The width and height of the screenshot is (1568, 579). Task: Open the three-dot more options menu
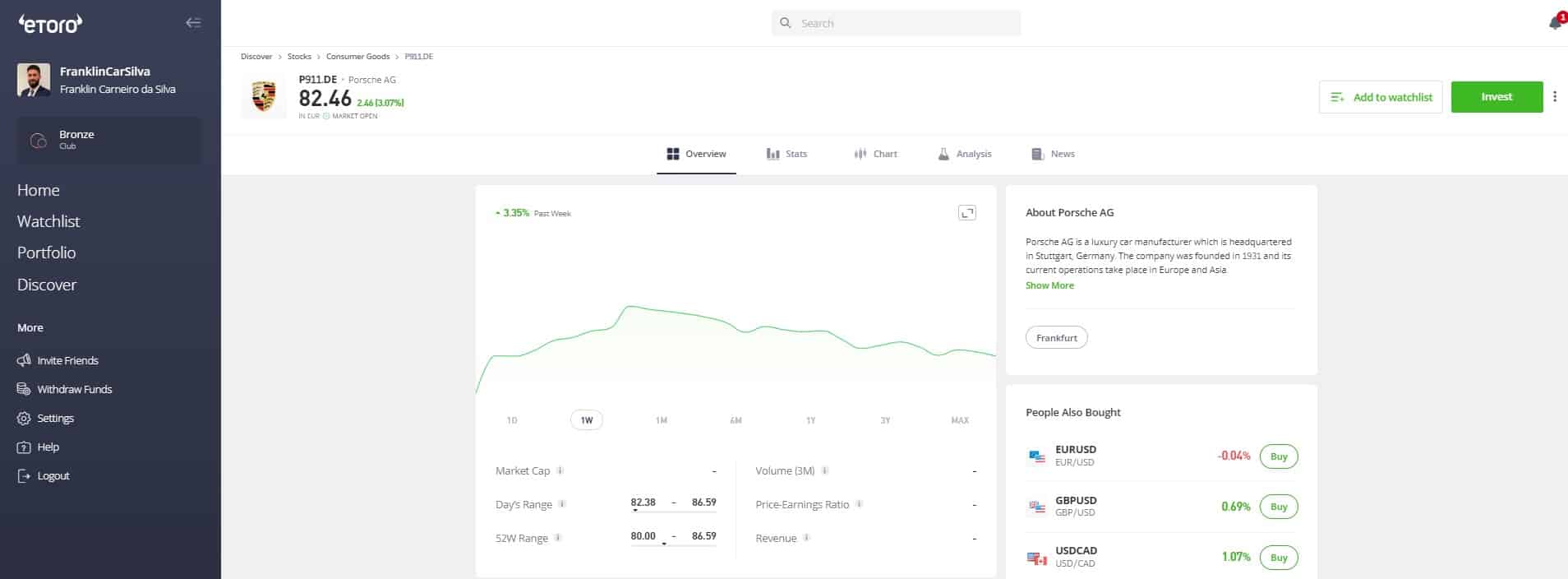pos(1554,97)
